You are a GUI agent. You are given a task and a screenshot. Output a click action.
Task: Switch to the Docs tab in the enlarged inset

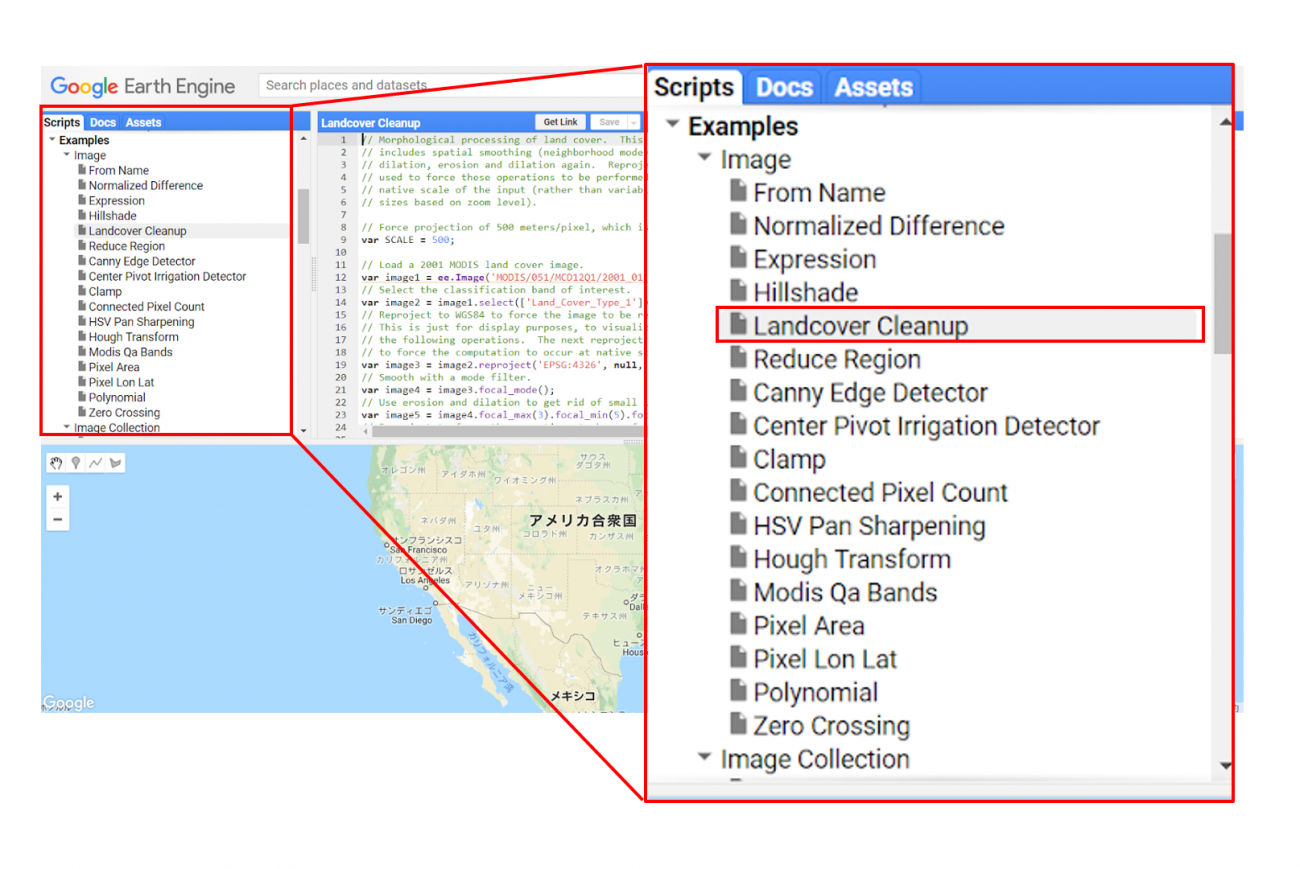784,87
